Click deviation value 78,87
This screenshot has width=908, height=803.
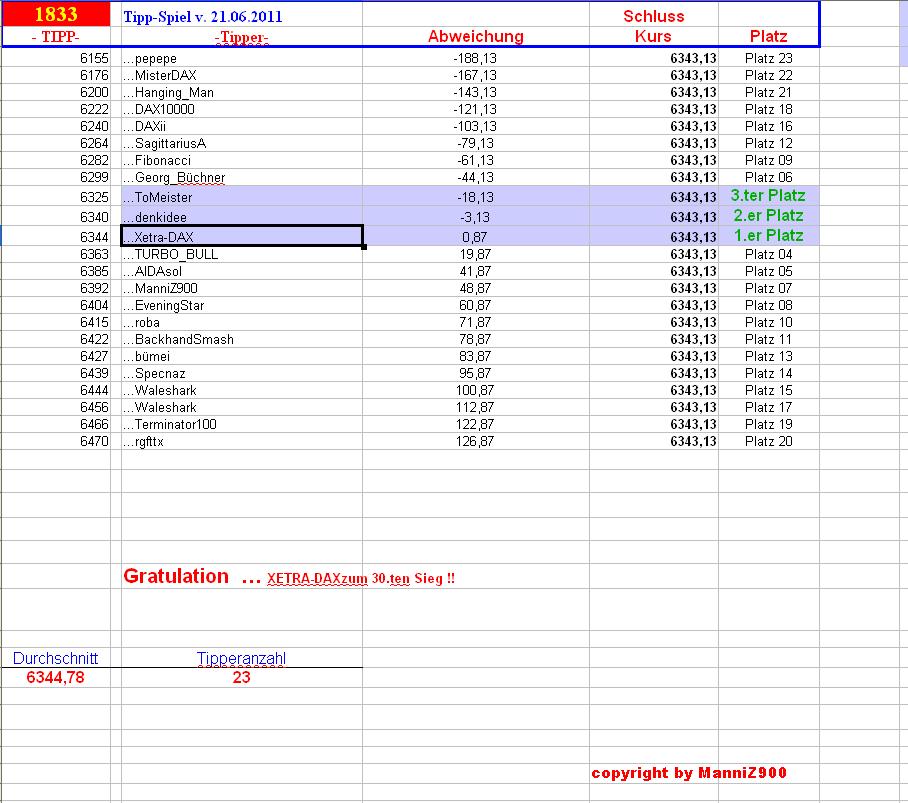[x=475, y=339]
